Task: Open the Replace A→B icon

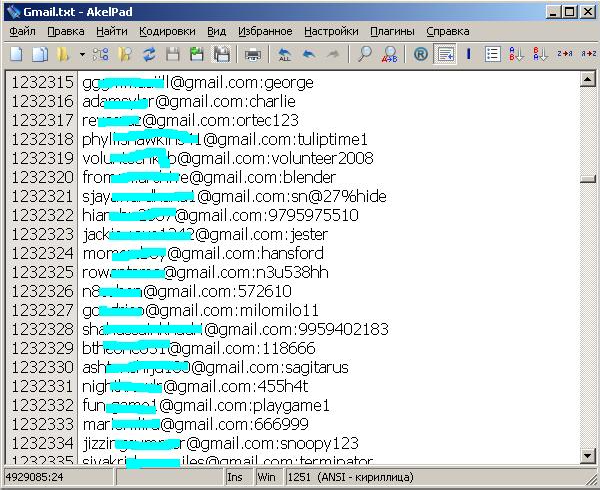Action: pyautogui.click(x=389, y=54)
